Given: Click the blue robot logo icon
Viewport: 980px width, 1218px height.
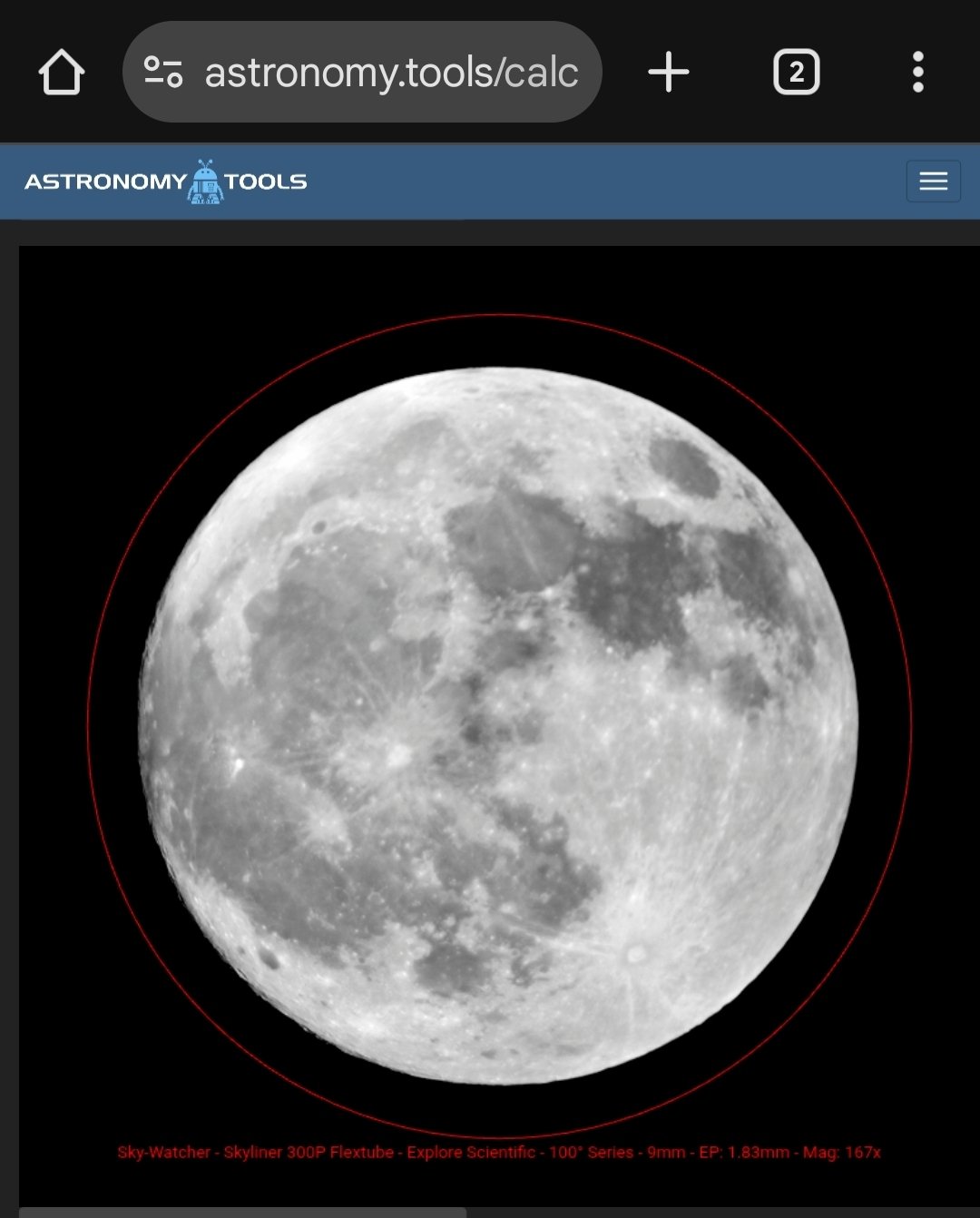Looking at the screenshot, I should pyautogui.click(x=206, y=182).
